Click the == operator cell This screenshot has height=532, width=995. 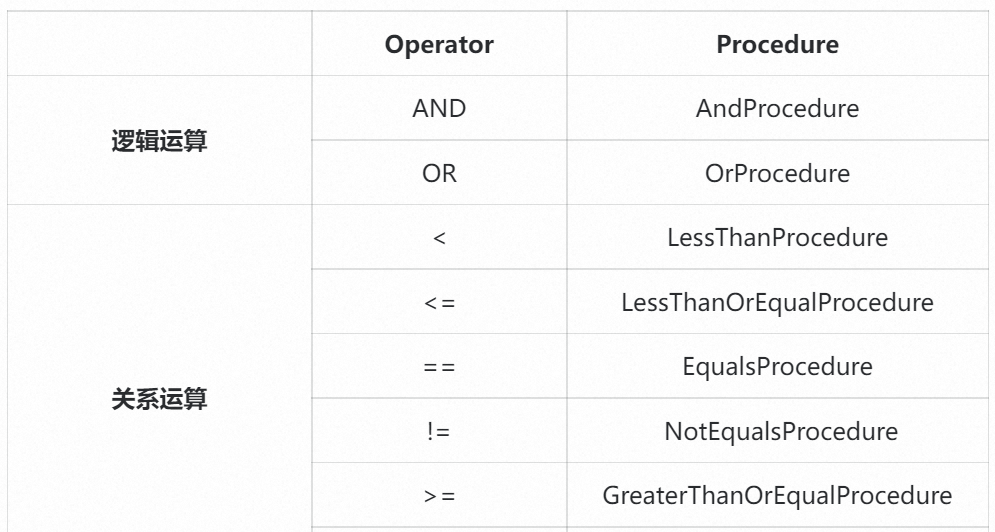coord(439,366)
